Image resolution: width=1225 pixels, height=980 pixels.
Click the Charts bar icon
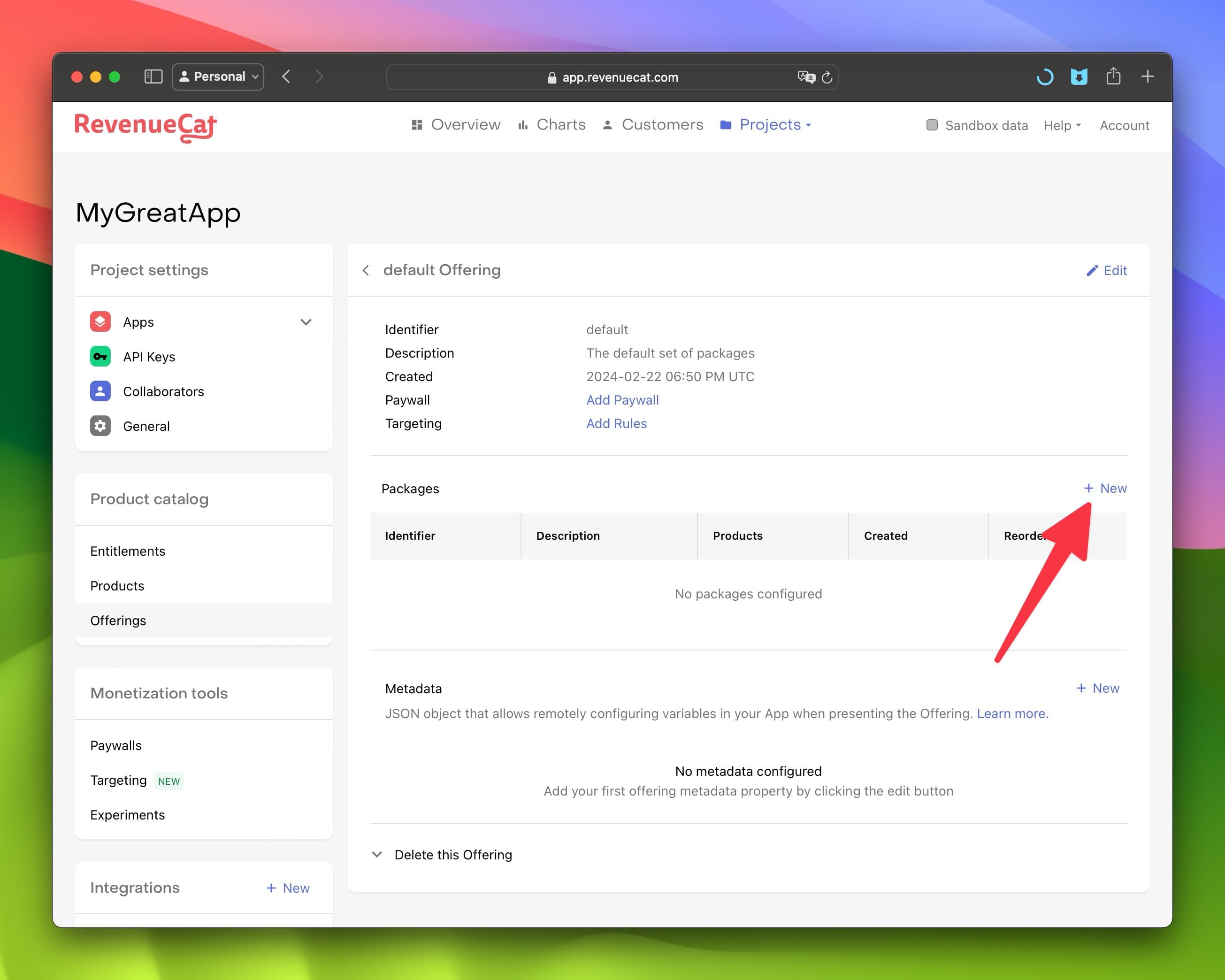pos(523,124)
